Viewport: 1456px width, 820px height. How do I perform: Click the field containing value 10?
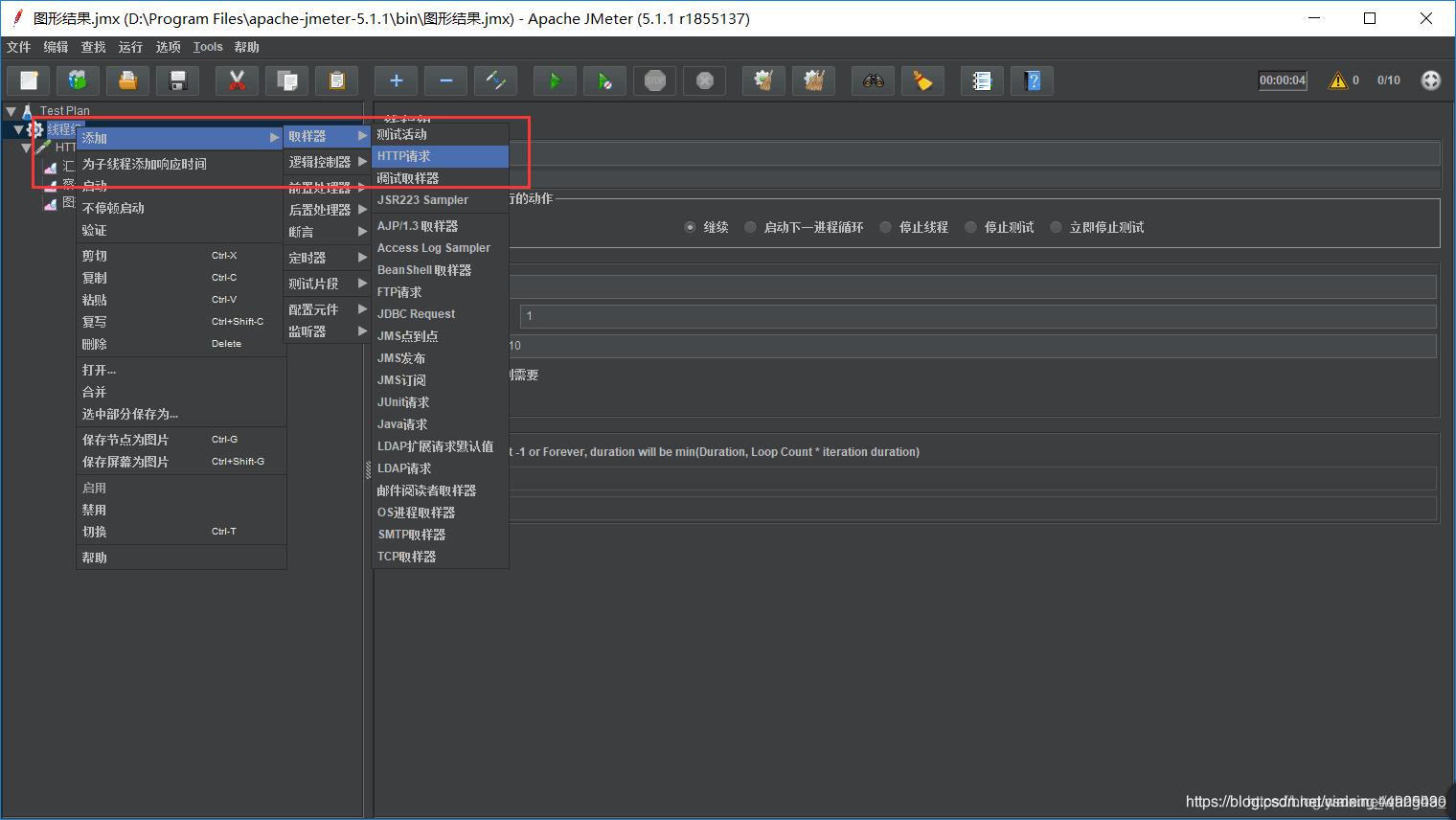coord(971,346)
